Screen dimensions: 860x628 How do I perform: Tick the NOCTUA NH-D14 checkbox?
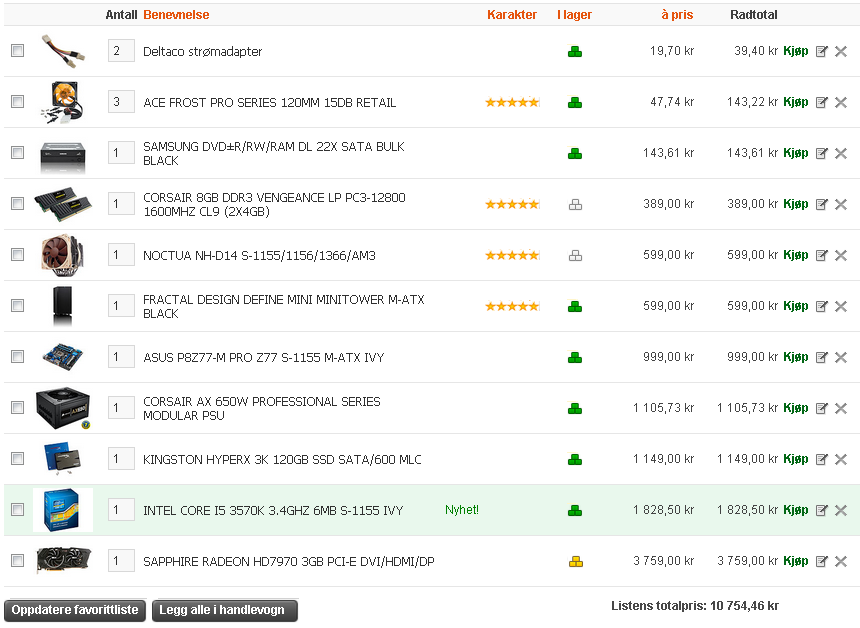coord(18,254)
